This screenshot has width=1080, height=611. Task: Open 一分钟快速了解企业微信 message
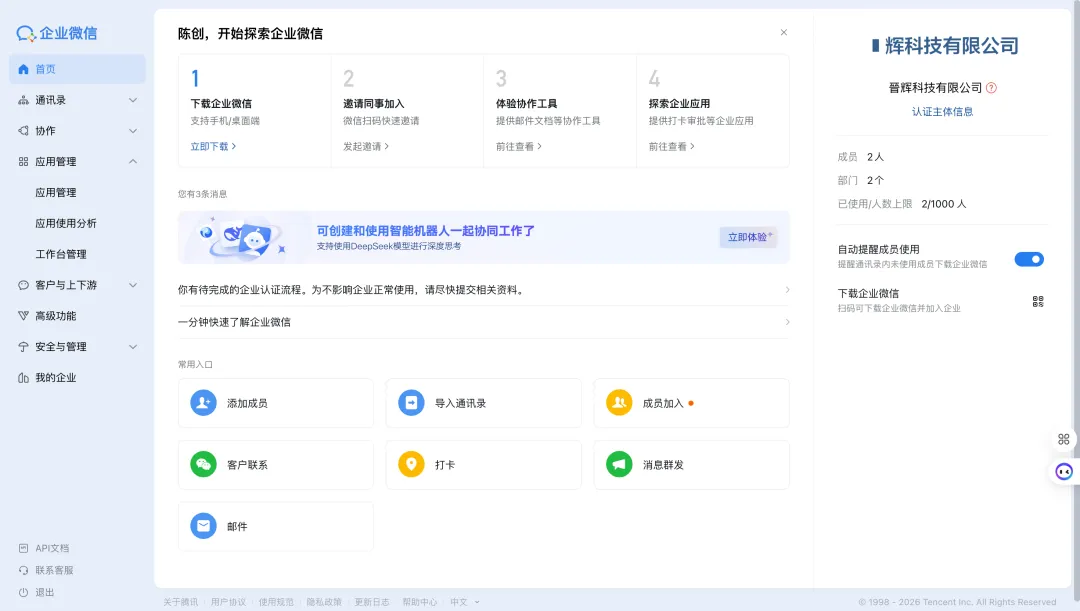[x=484, y=322]
